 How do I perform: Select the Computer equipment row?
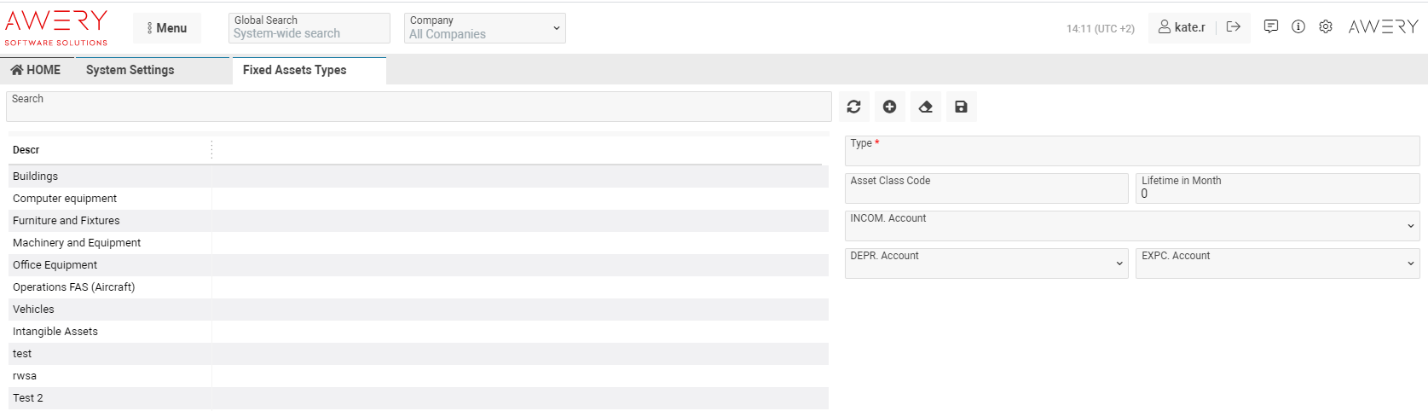[x=65, y=198]
